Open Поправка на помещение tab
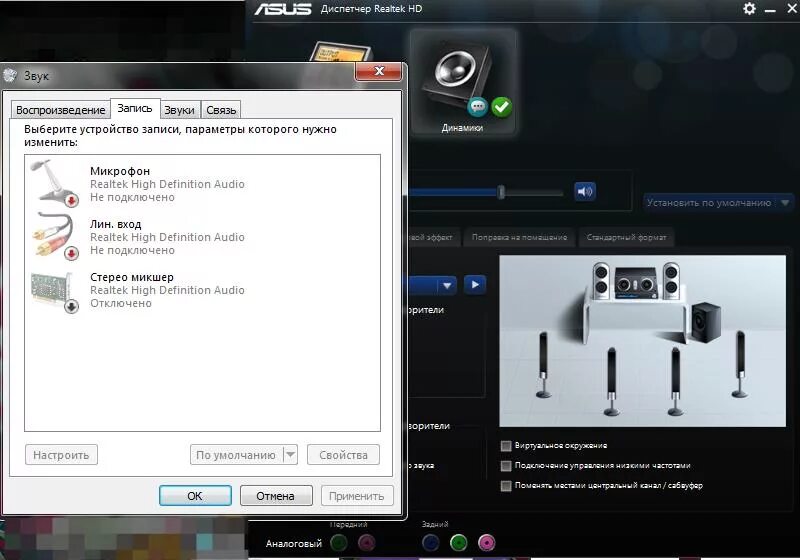 tap(519, 237)
